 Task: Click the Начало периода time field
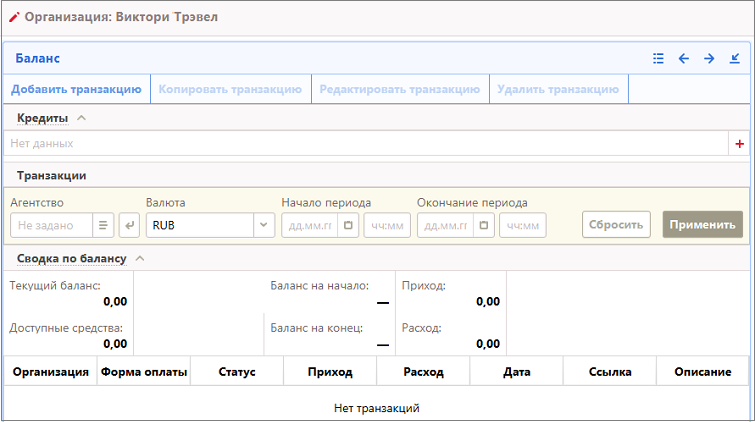(x=387, y=225)
